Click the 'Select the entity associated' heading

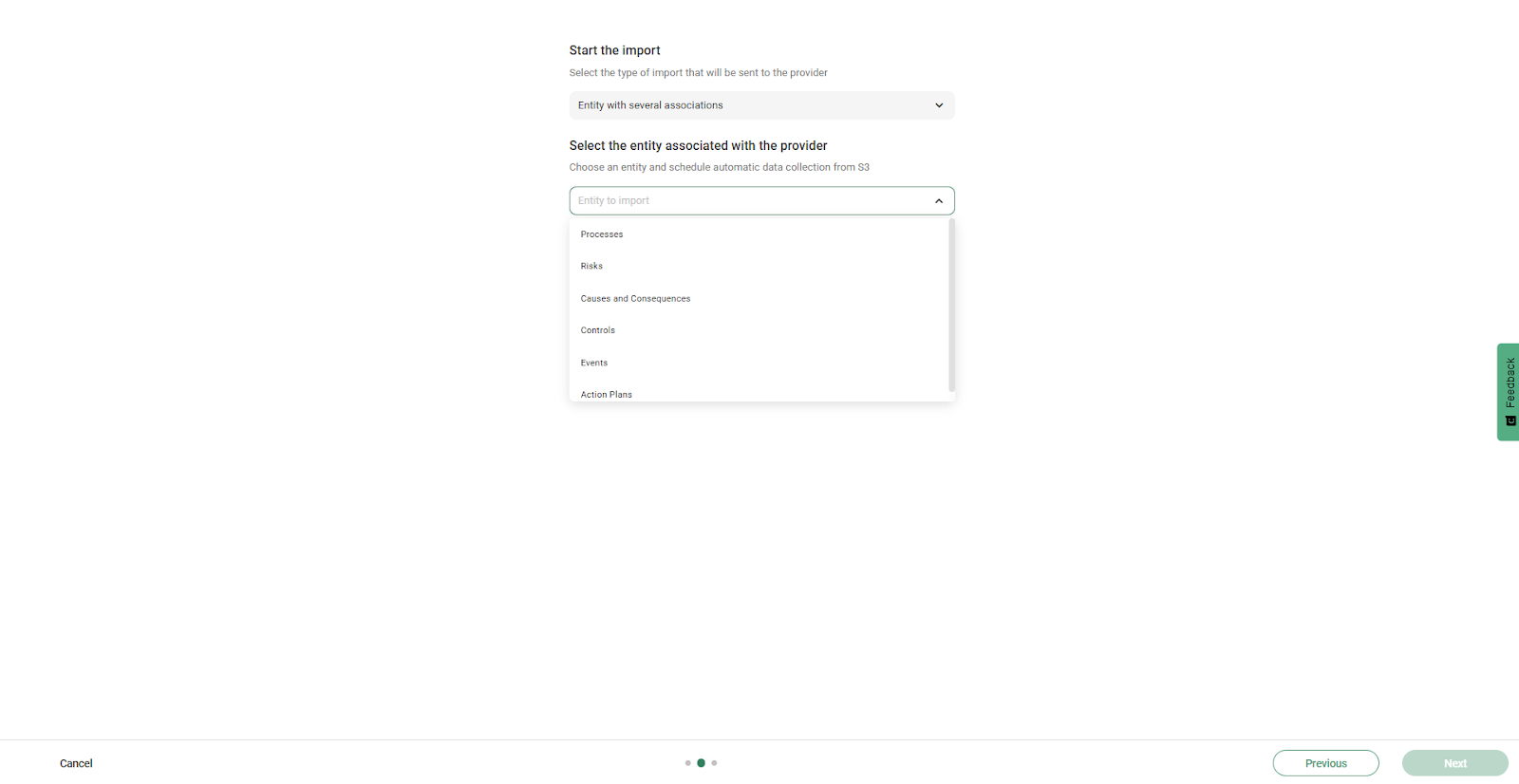[x=698, y=145]
